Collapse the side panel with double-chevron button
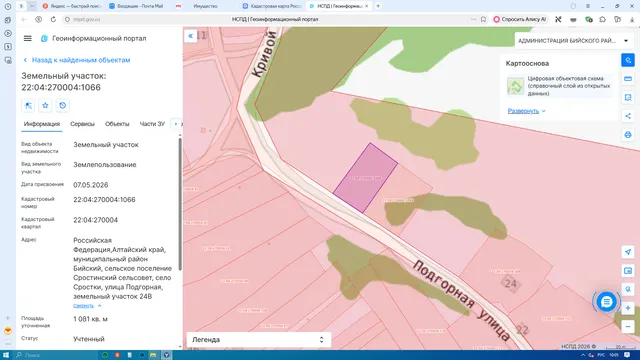 [191, 36]
